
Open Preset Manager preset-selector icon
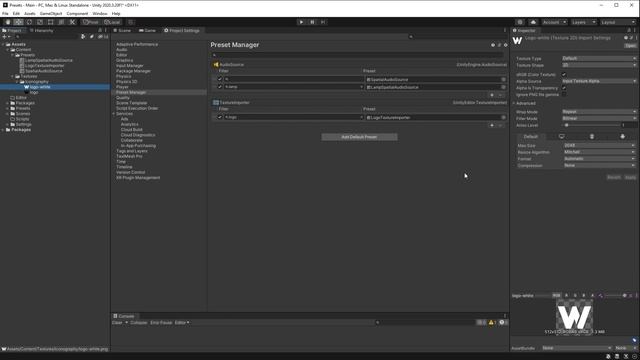499,45
